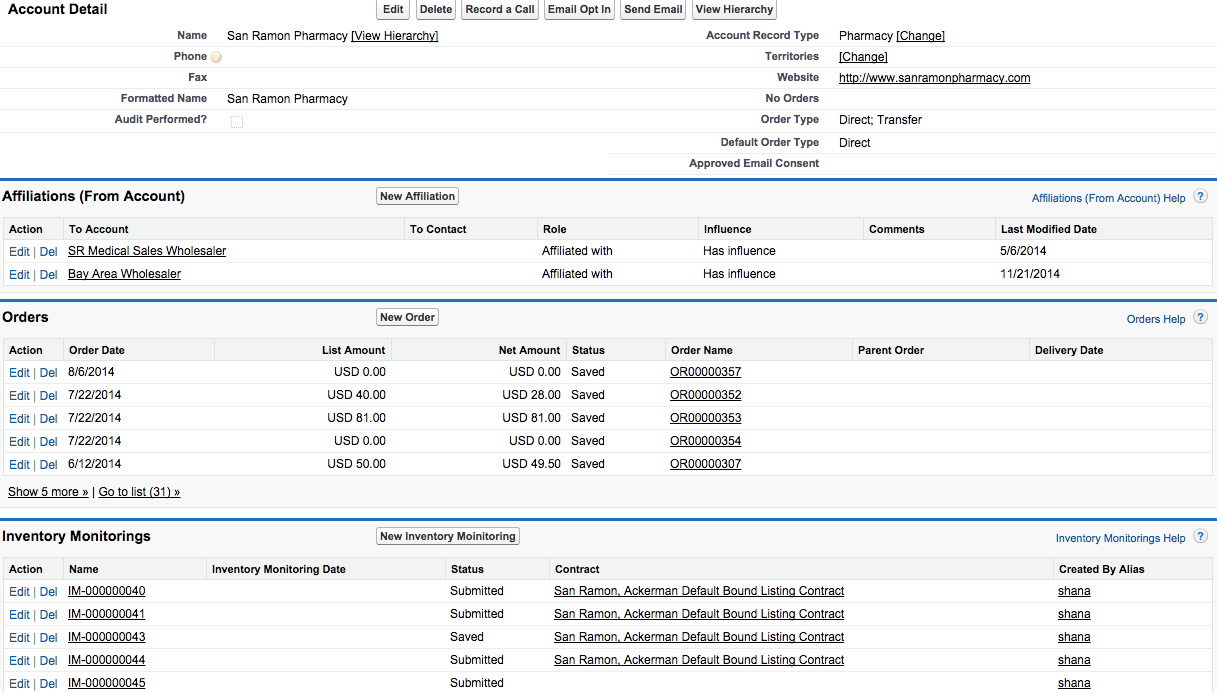Click the Orders Help question mark icon

pyautogui.click(x=1200, y=318)
